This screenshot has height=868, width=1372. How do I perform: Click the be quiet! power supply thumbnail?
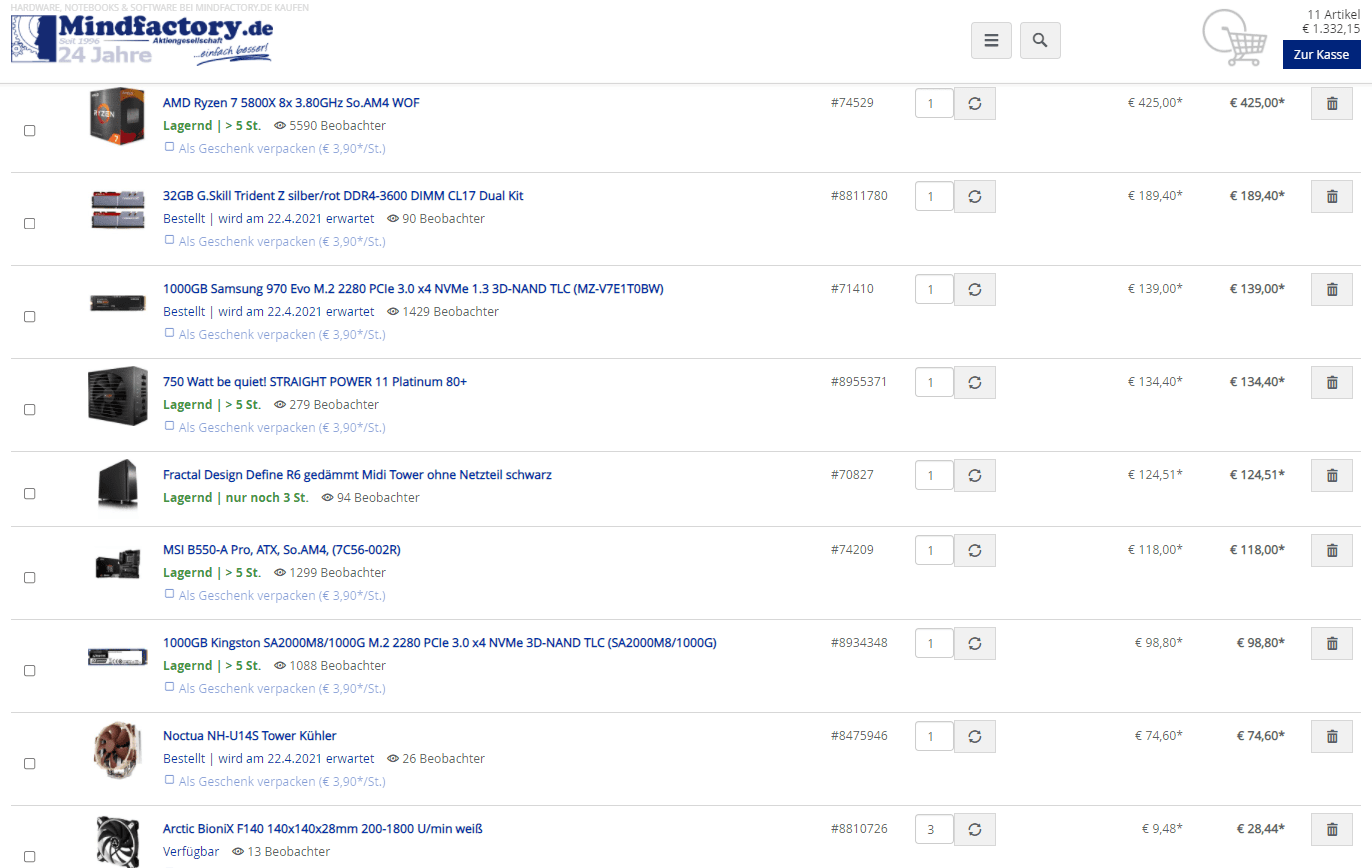118,395
